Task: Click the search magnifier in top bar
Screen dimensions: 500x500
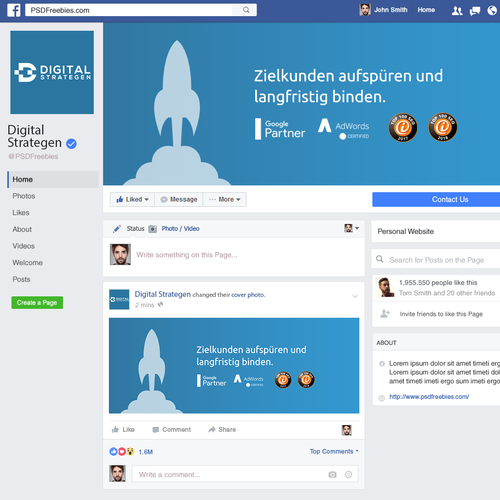Action: pyautogui.click(x=246, y=10)
